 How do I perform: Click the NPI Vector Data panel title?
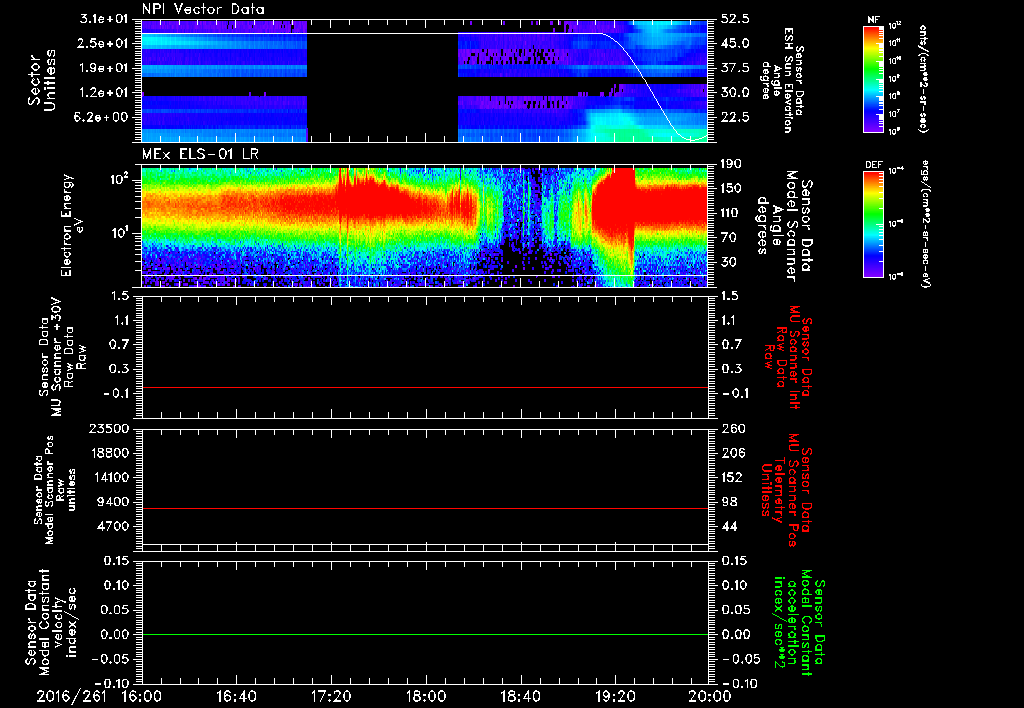coord(203,9)
